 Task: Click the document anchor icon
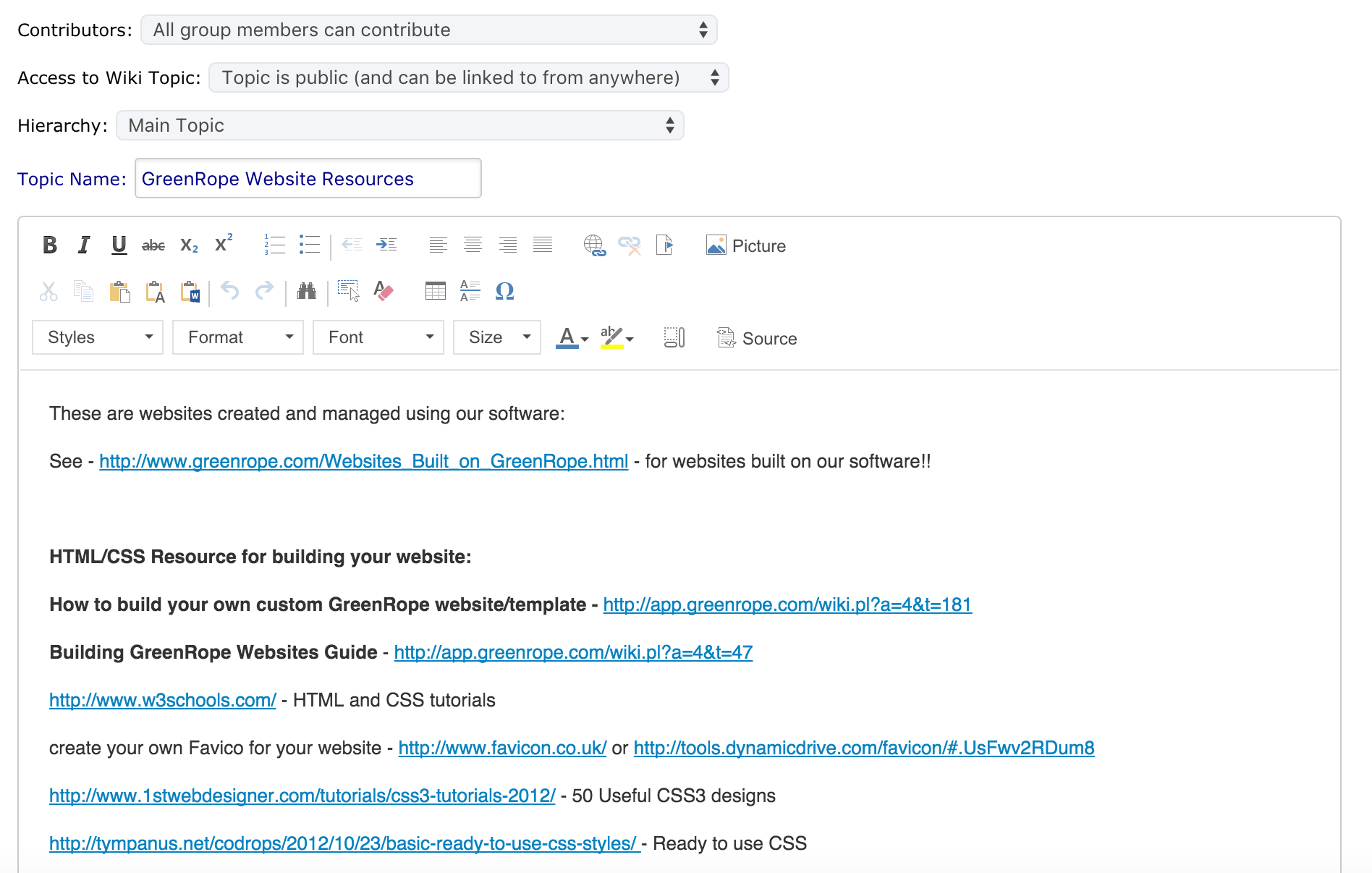pos(664,245)
